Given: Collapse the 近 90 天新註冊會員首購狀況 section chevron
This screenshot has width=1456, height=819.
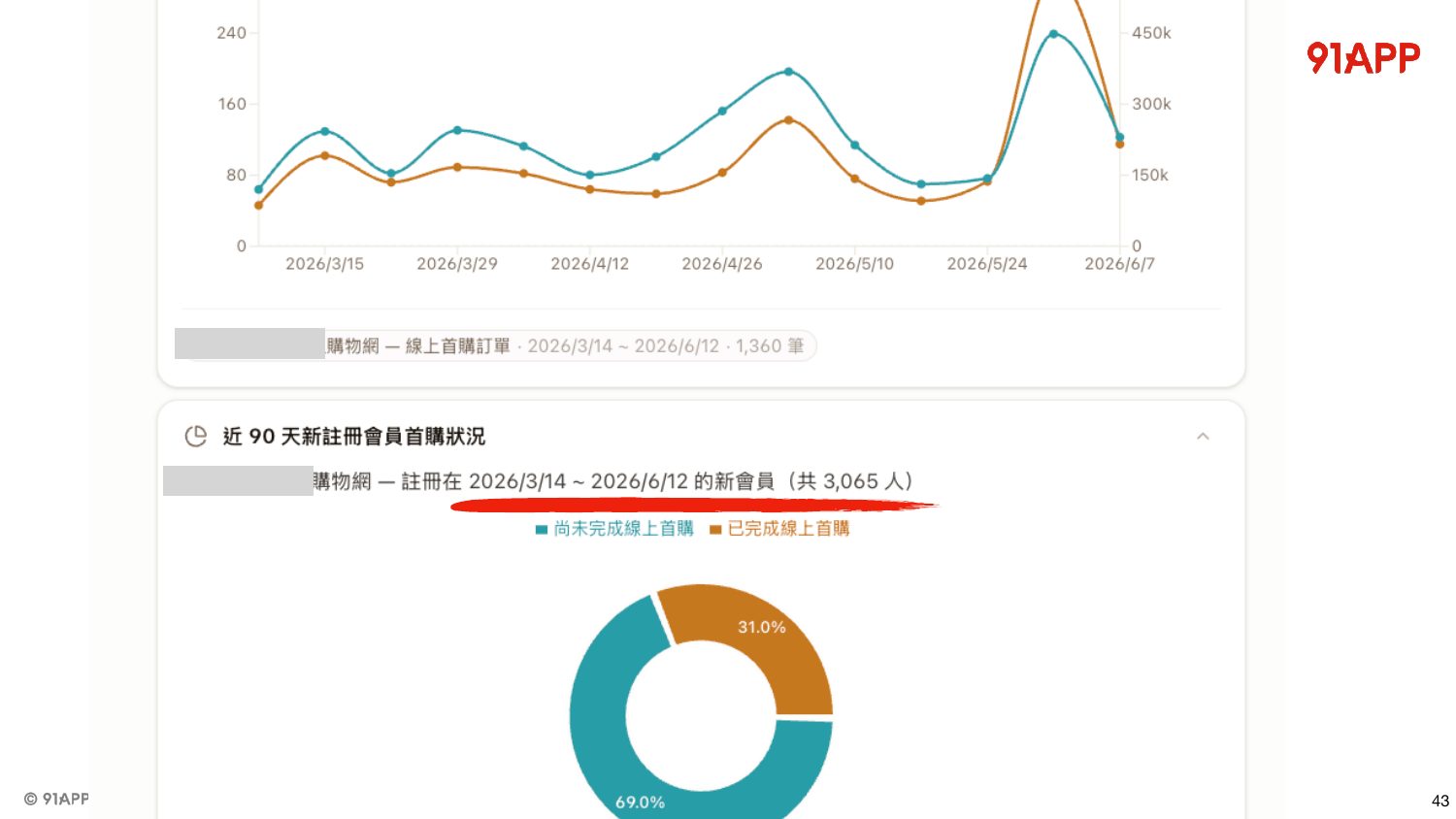Looking at the screenshot, I should (1203, 437).
